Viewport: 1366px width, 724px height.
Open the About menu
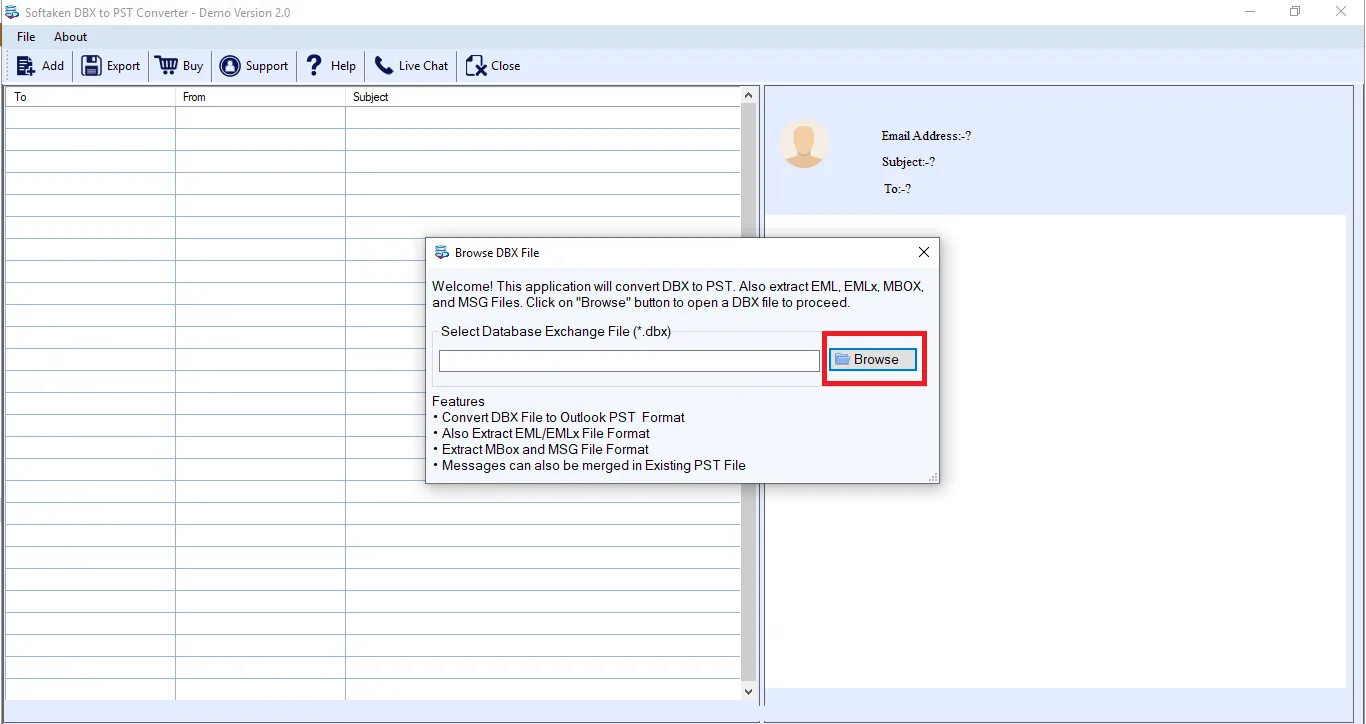(71, 37)
